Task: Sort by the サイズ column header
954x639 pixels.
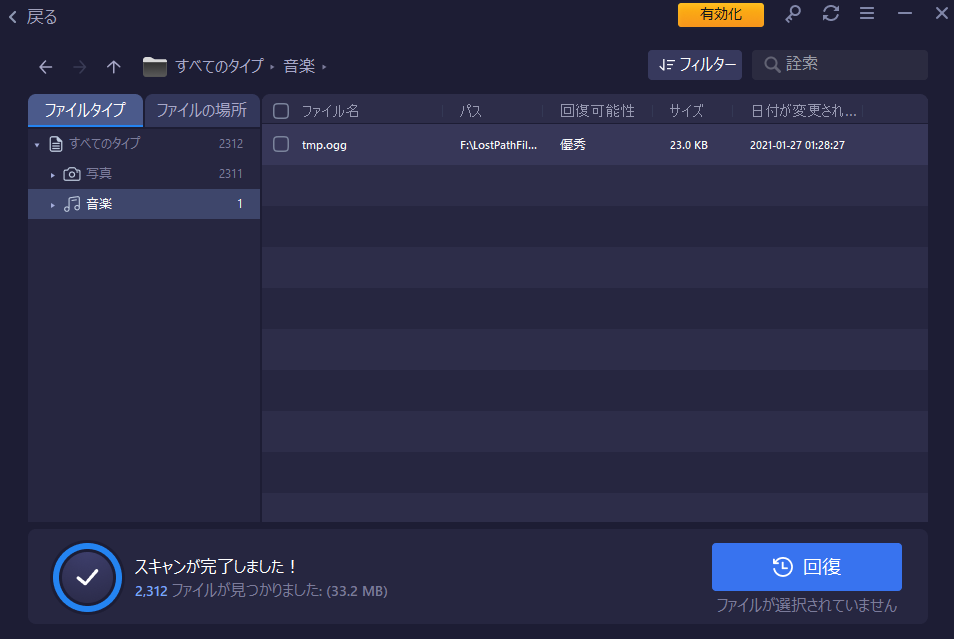Action: coord(686,111)
